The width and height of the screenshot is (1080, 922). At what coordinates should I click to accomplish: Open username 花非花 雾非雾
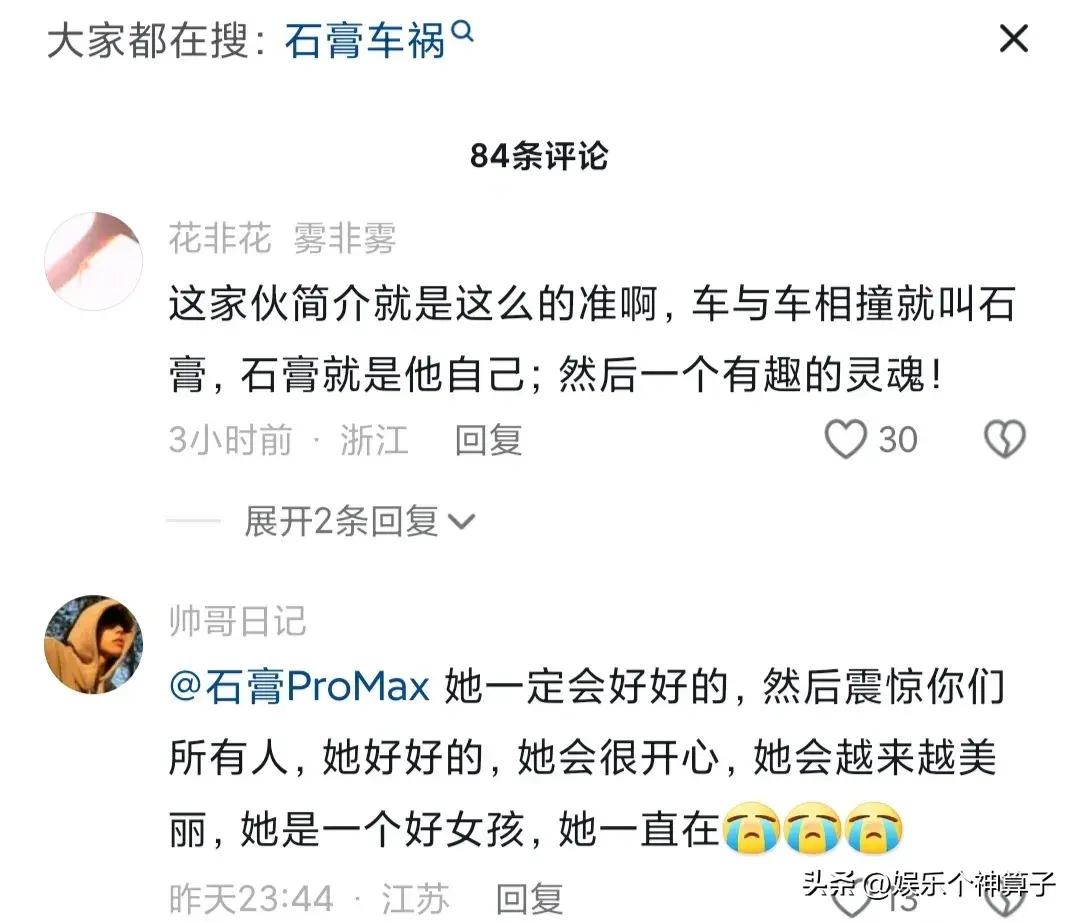[282, 238]
